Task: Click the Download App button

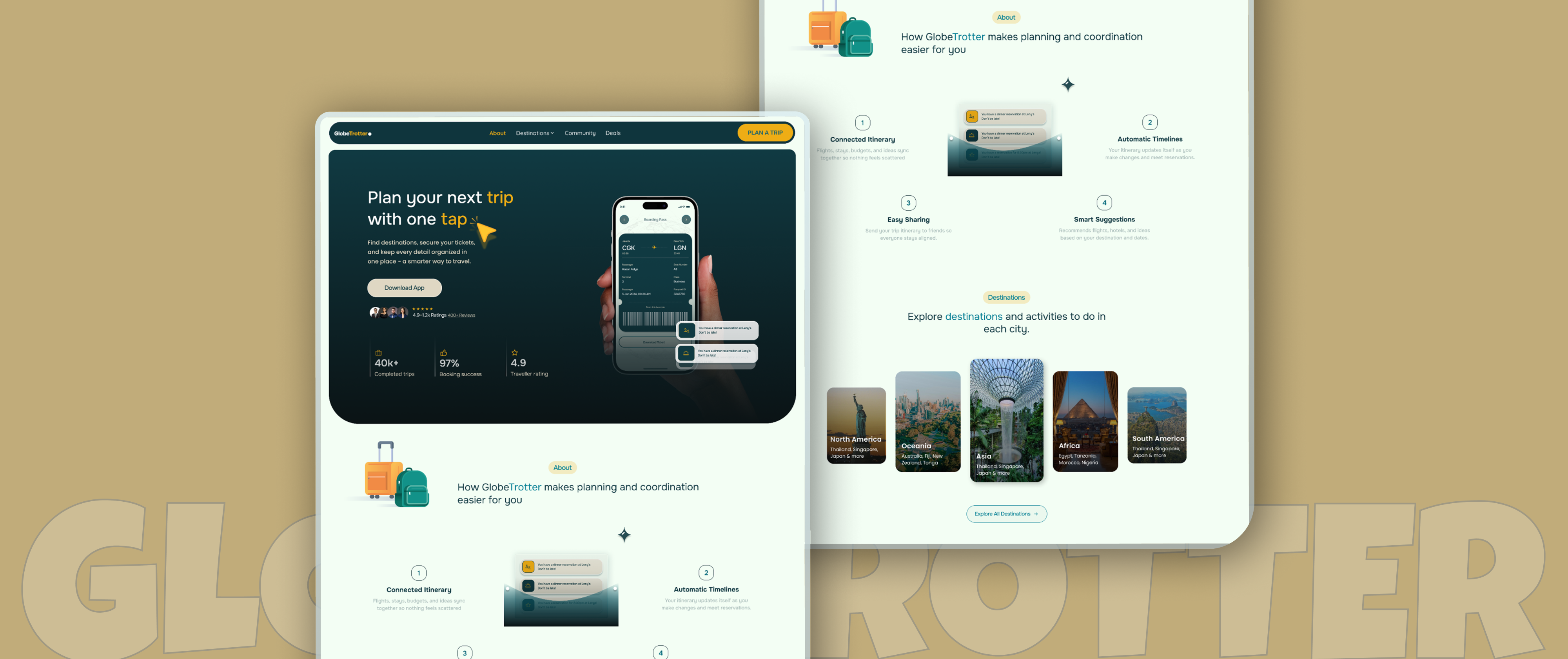Action: pos(404,288)
